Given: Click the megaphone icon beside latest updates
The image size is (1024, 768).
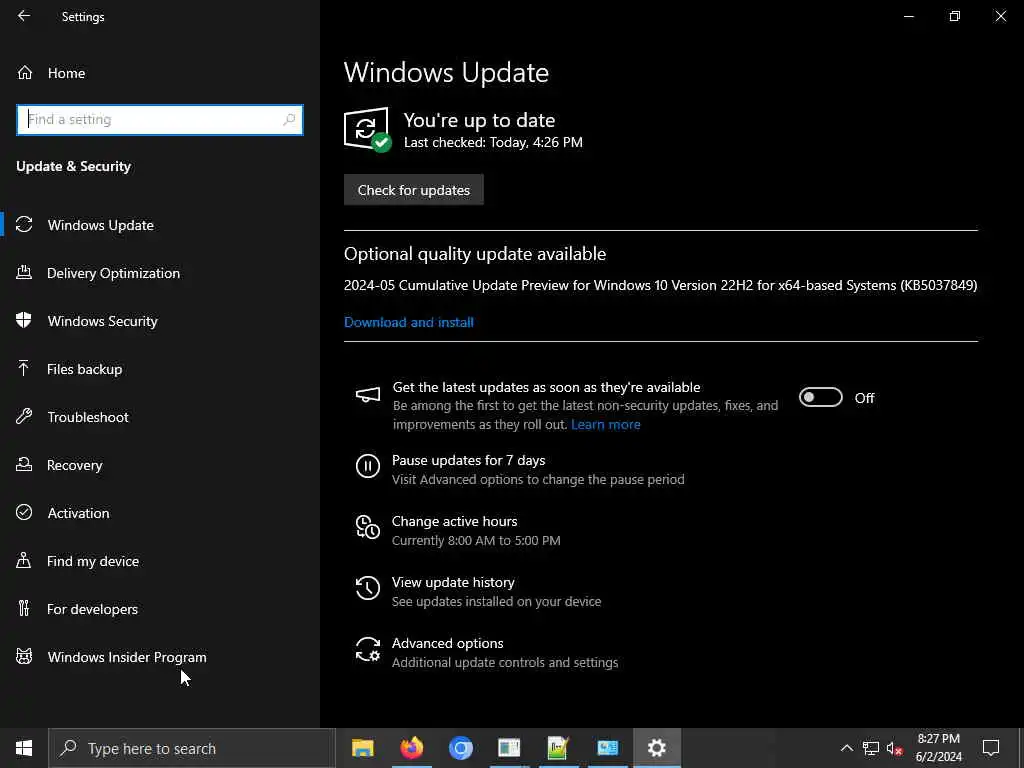Looking at the screenshot, I should tap(368, 394).
